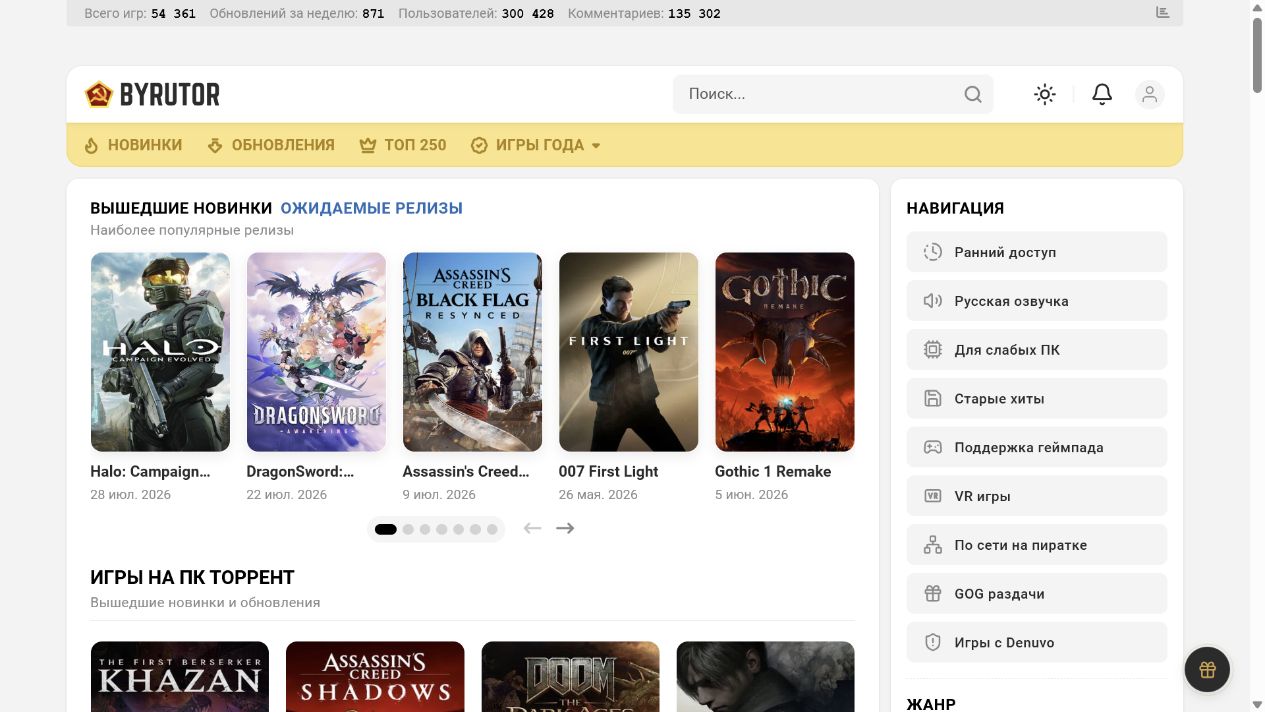Screen dimensions: 1265x712
Task: Select the active first carousel dot
Action: click(386, 529)
